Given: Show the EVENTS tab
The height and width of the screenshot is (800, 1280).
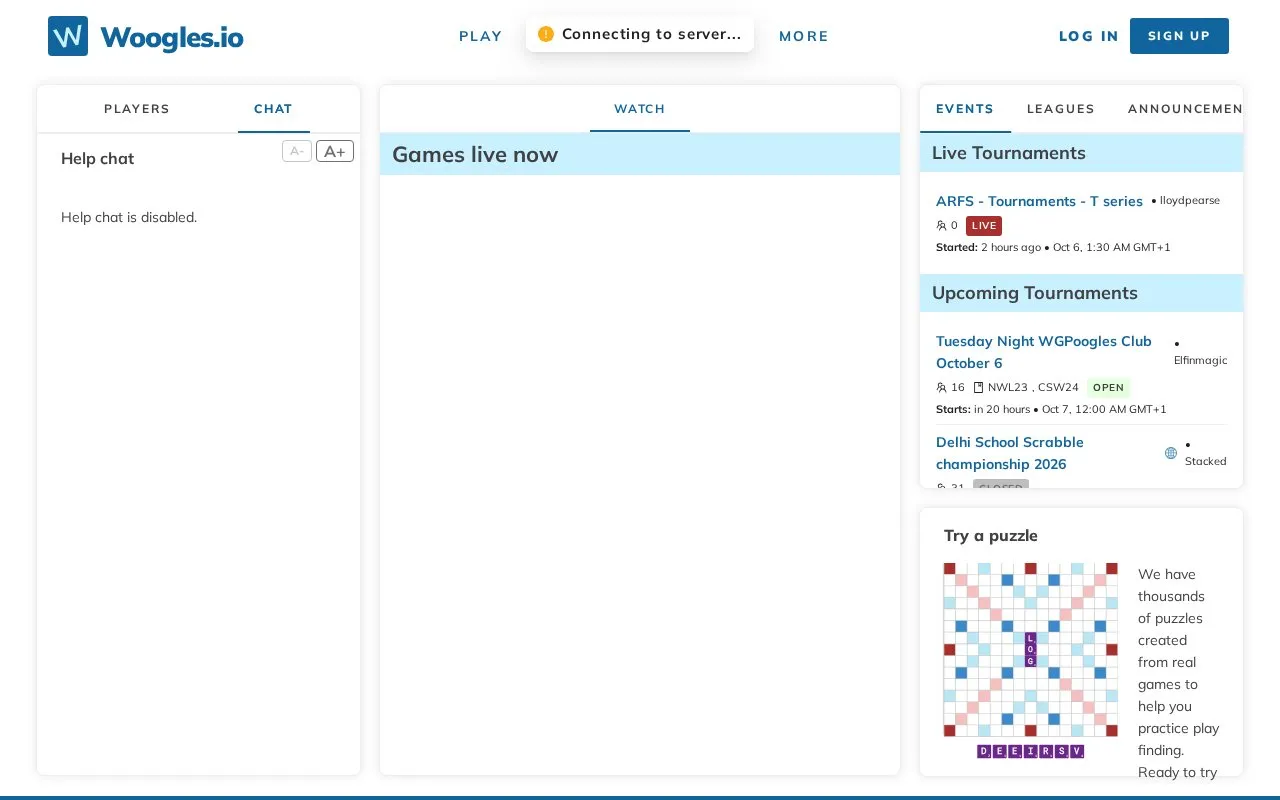Looking at the screenshot, I should coord(965,109).
